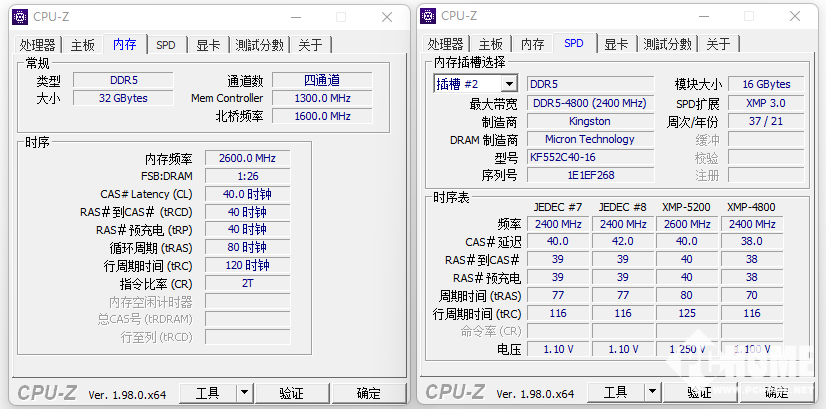Open 处理器 tab in right CPU-Z window

446,45
